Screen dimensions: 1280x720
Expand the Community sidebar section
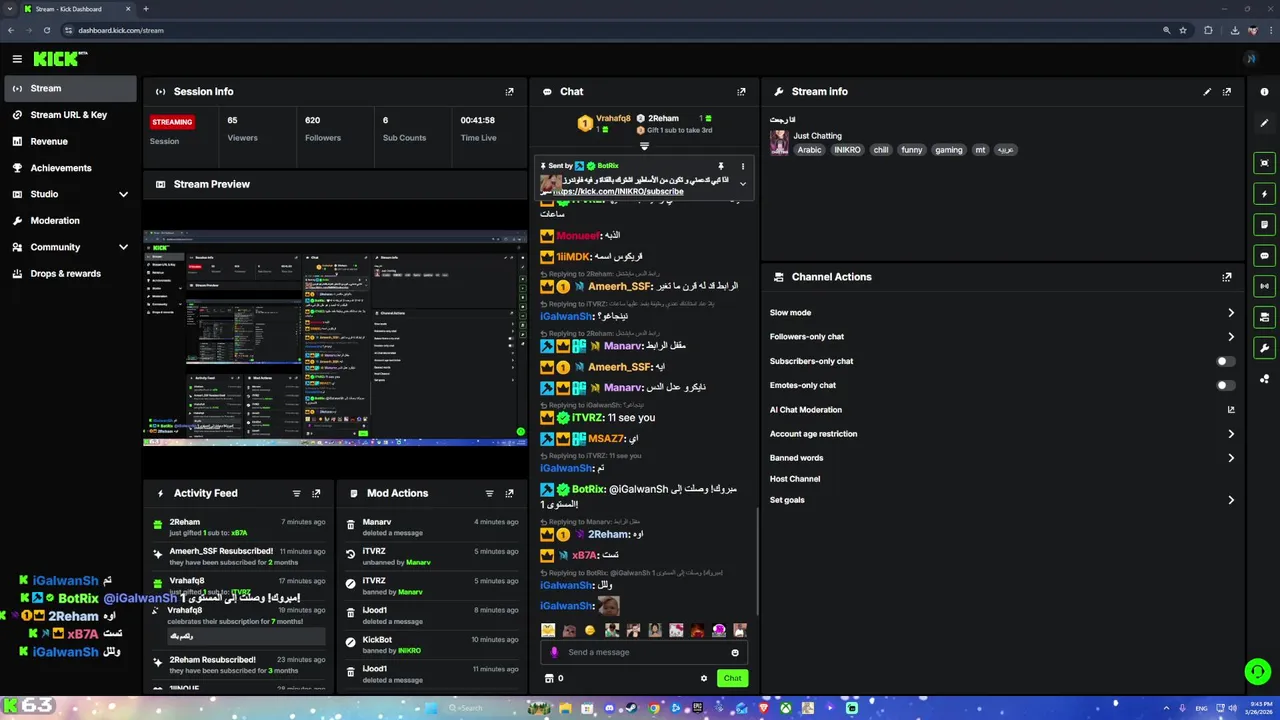(123, 247)
